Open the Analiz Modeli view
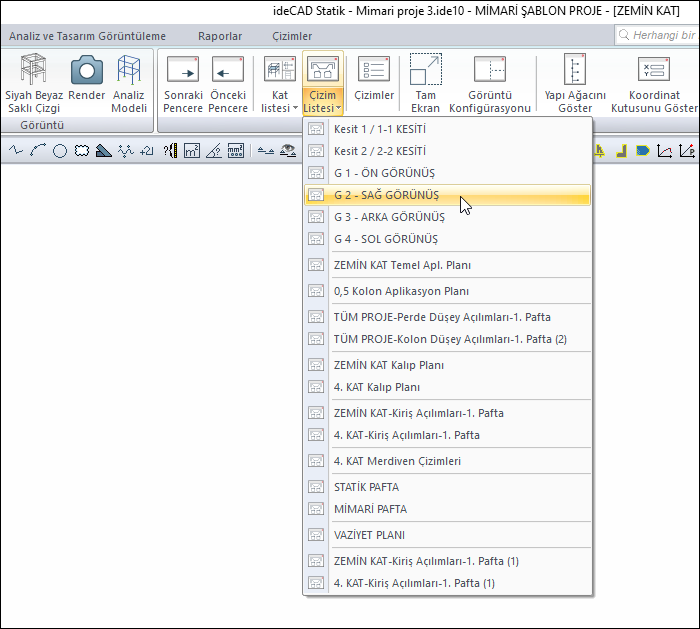This screenshot has height=629, width=700. tap(129, 72)
